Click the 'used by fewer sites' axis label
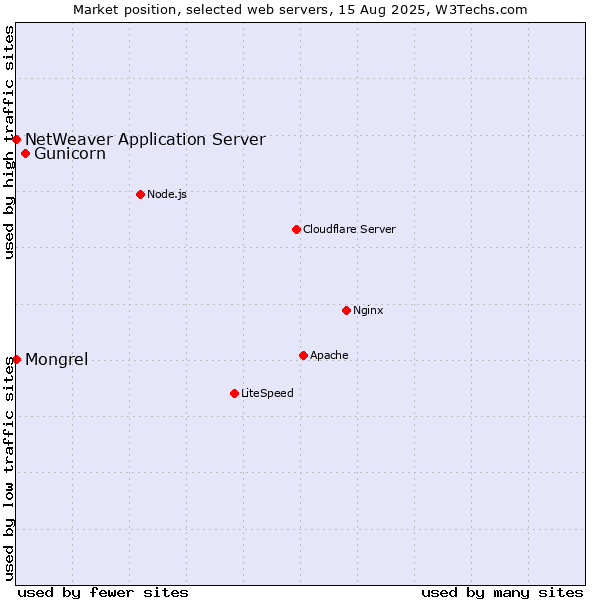600x600 pixels. tap(103, 593)
